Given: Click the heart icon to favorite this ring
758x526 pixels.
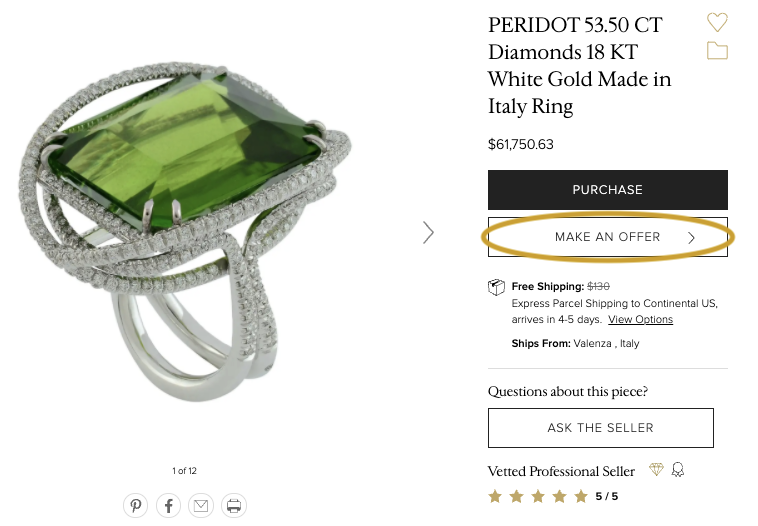Looking at the screenshot, I should tap(717, 22).
